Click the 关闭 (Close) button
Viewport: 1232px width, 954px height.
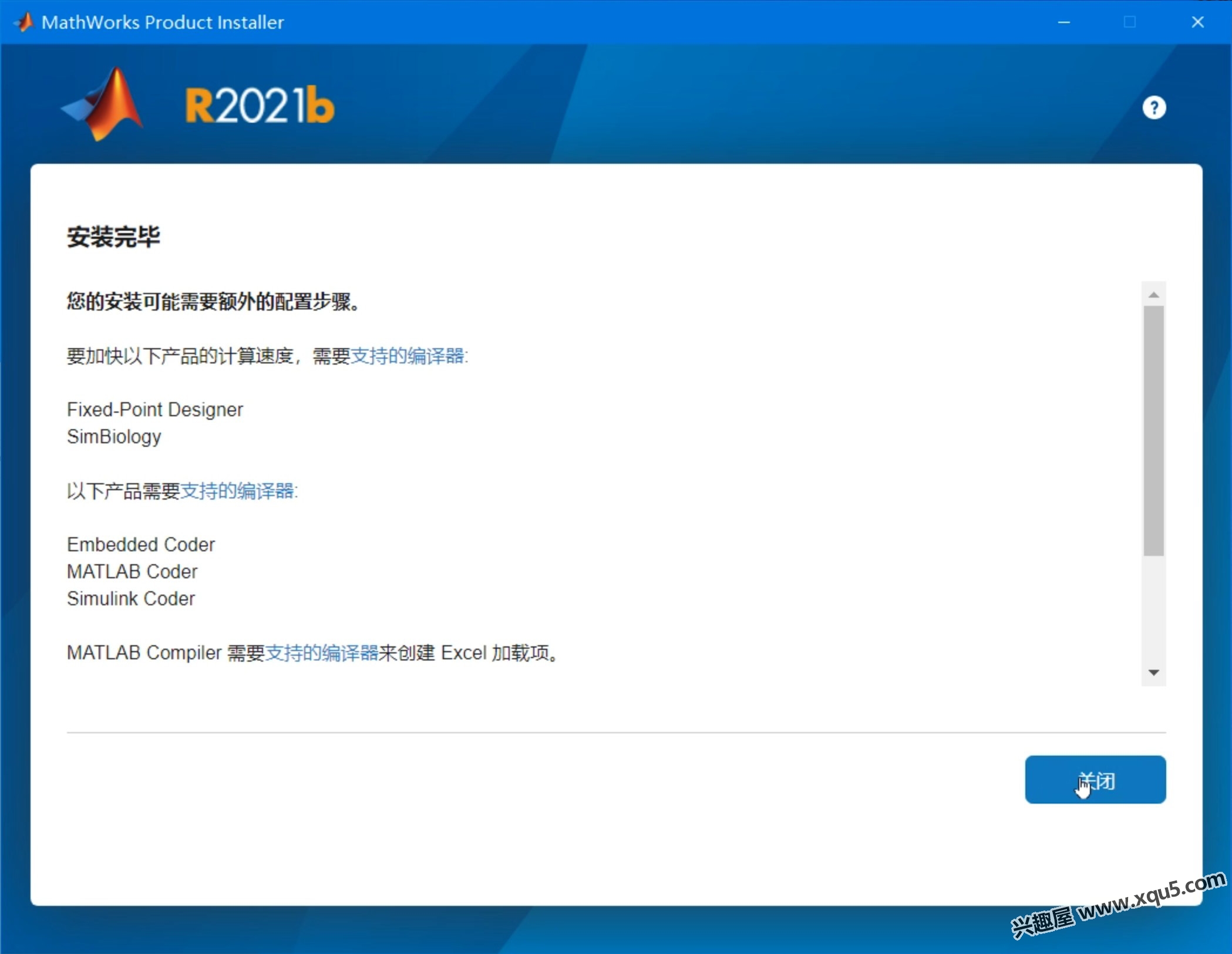1095,780
